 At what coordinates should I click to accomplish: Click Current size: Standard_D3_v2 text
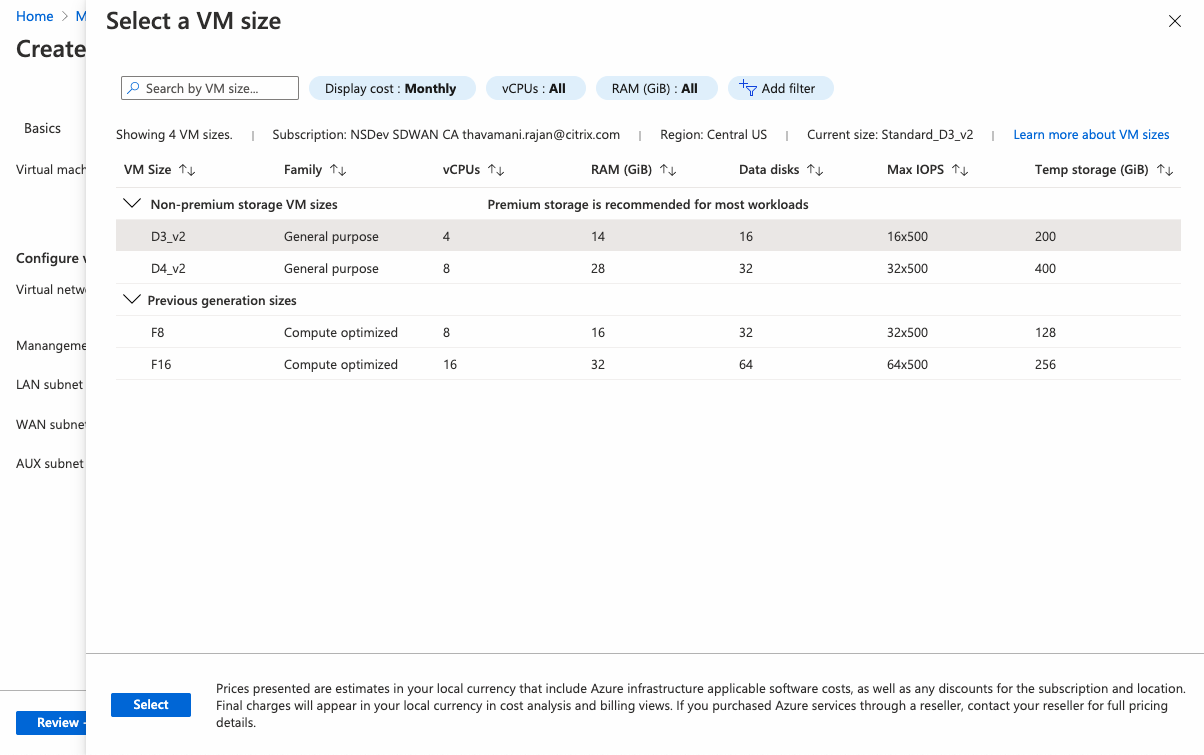pyautogui.click(x=890, y=134)
